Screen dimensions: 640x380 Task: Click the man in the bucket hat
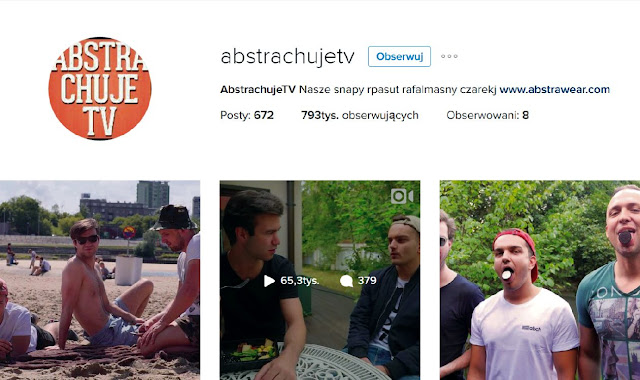tap(175, 282)
